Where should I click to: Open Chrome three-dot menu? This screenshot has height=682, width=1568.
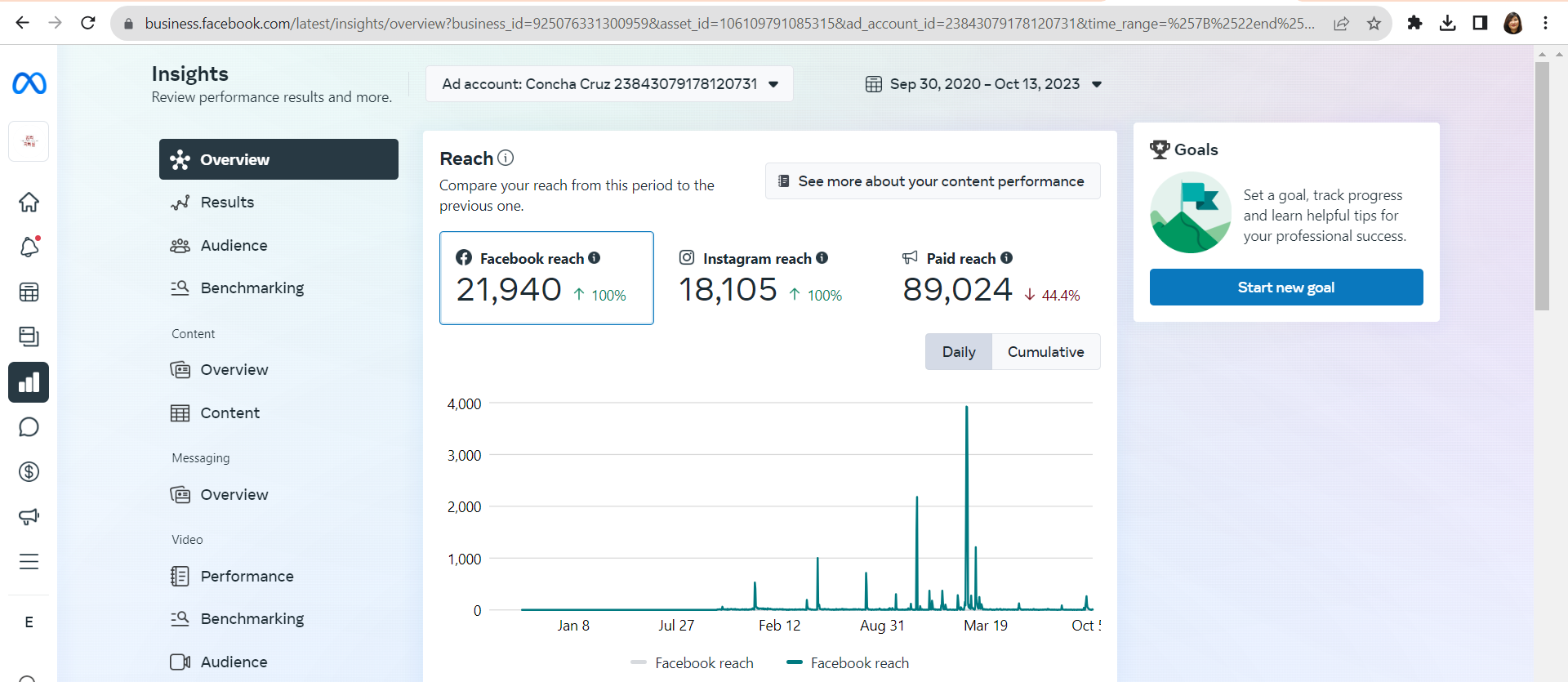pos(1546,23)
